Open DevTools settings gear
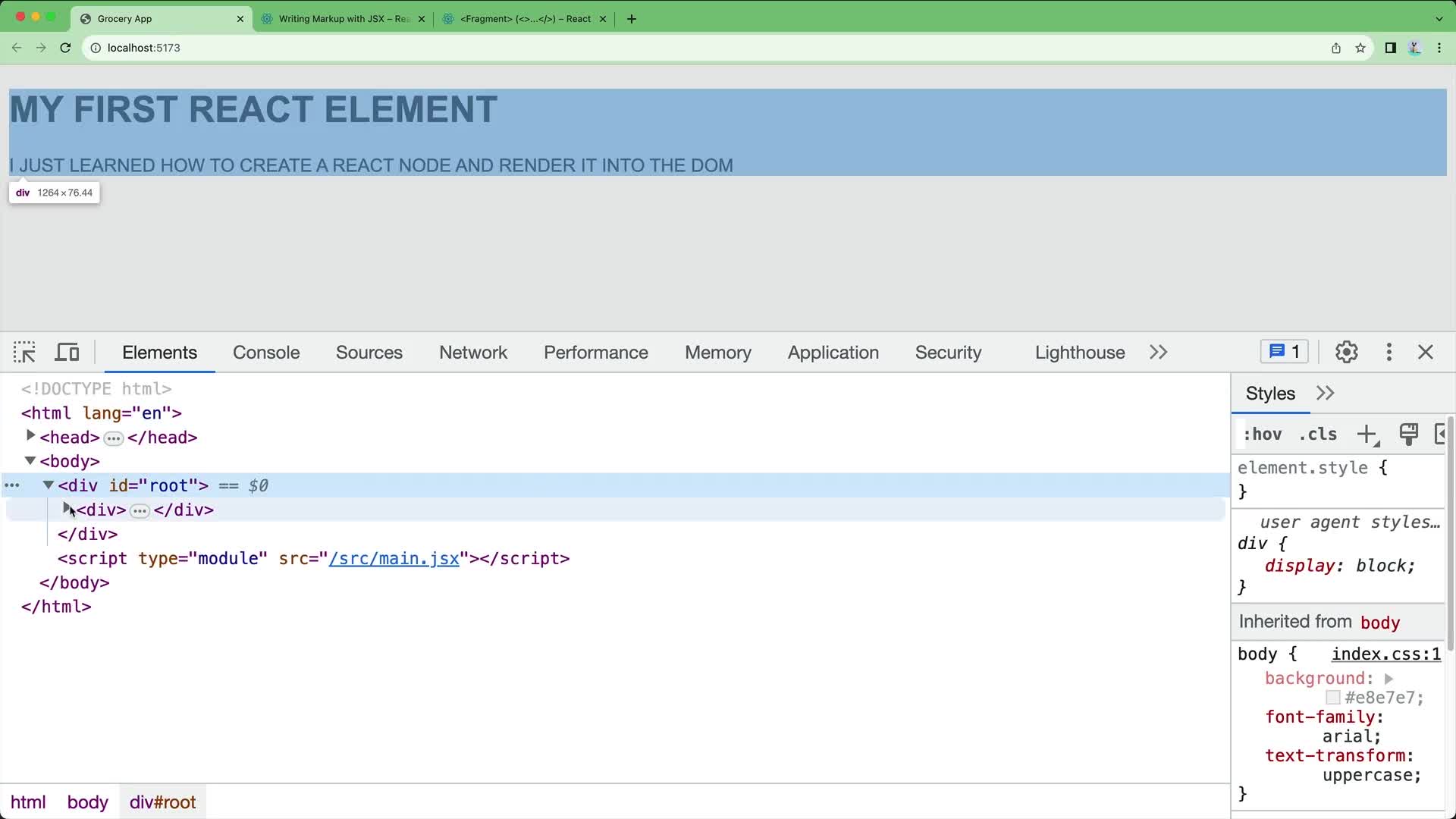Viewport: 1456px width, 819px height. click(x=1347, y=352)
